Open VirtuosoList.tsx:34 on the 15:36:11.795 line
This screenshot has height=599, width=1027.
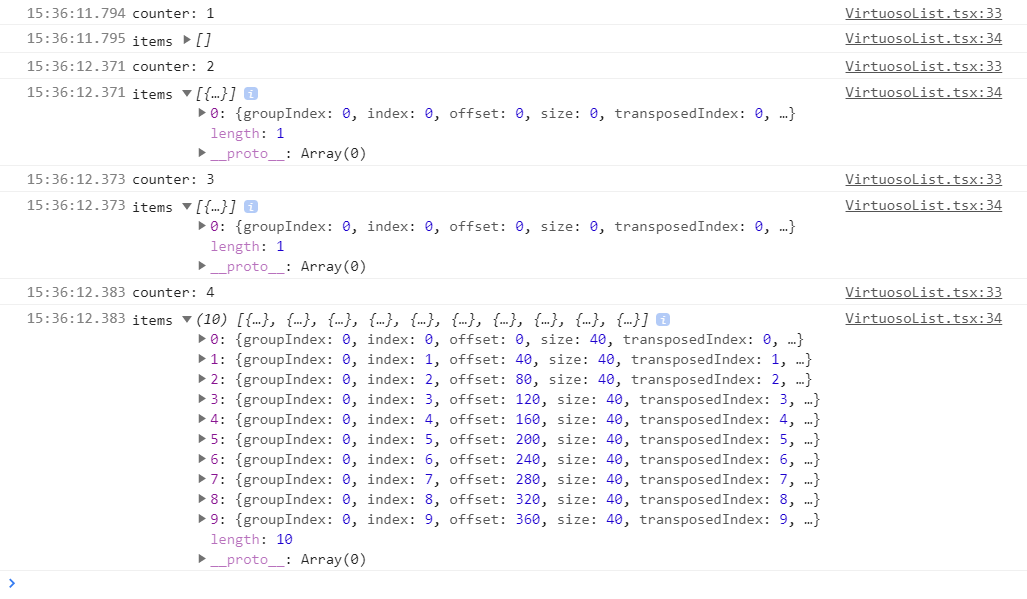(x=922, y=40)
